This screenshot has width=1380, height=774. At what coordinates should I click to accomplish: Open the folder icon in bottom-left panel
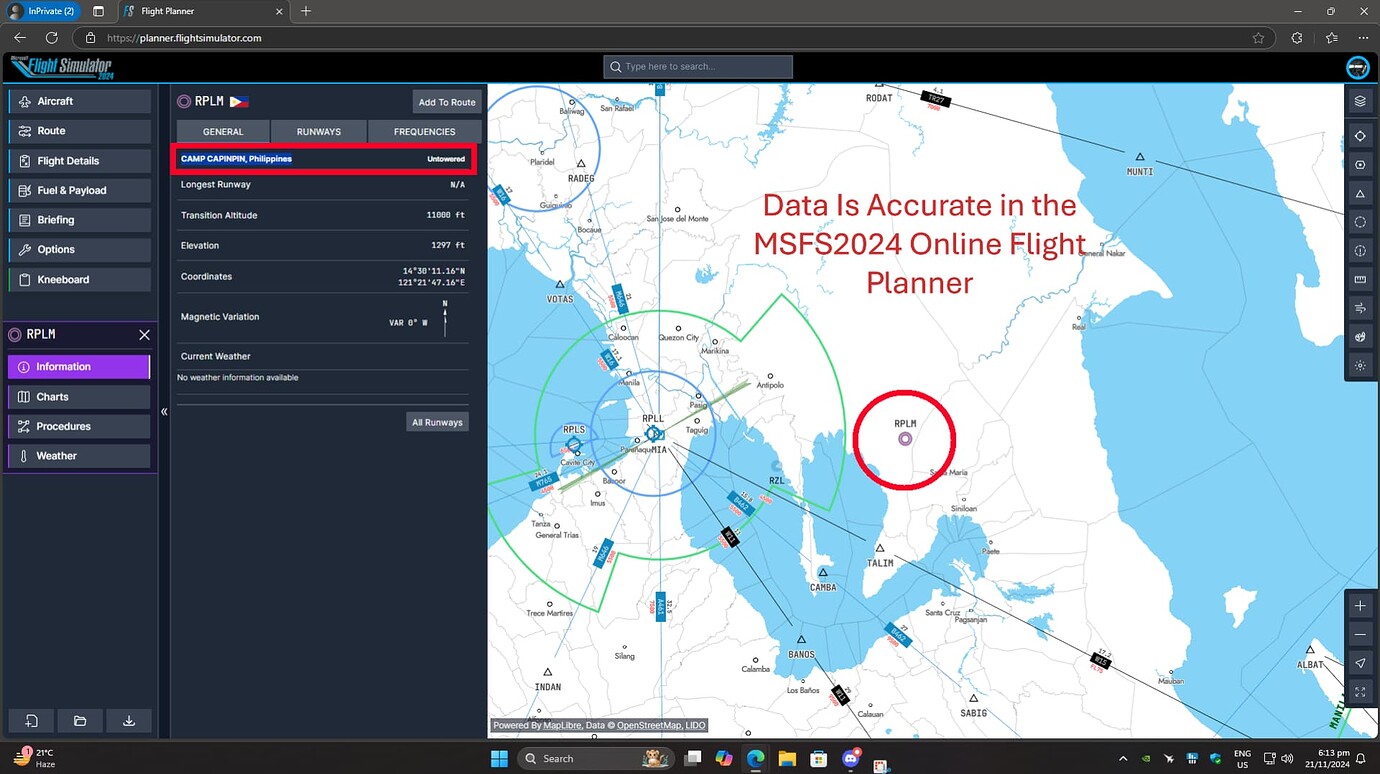pos(79,720)
